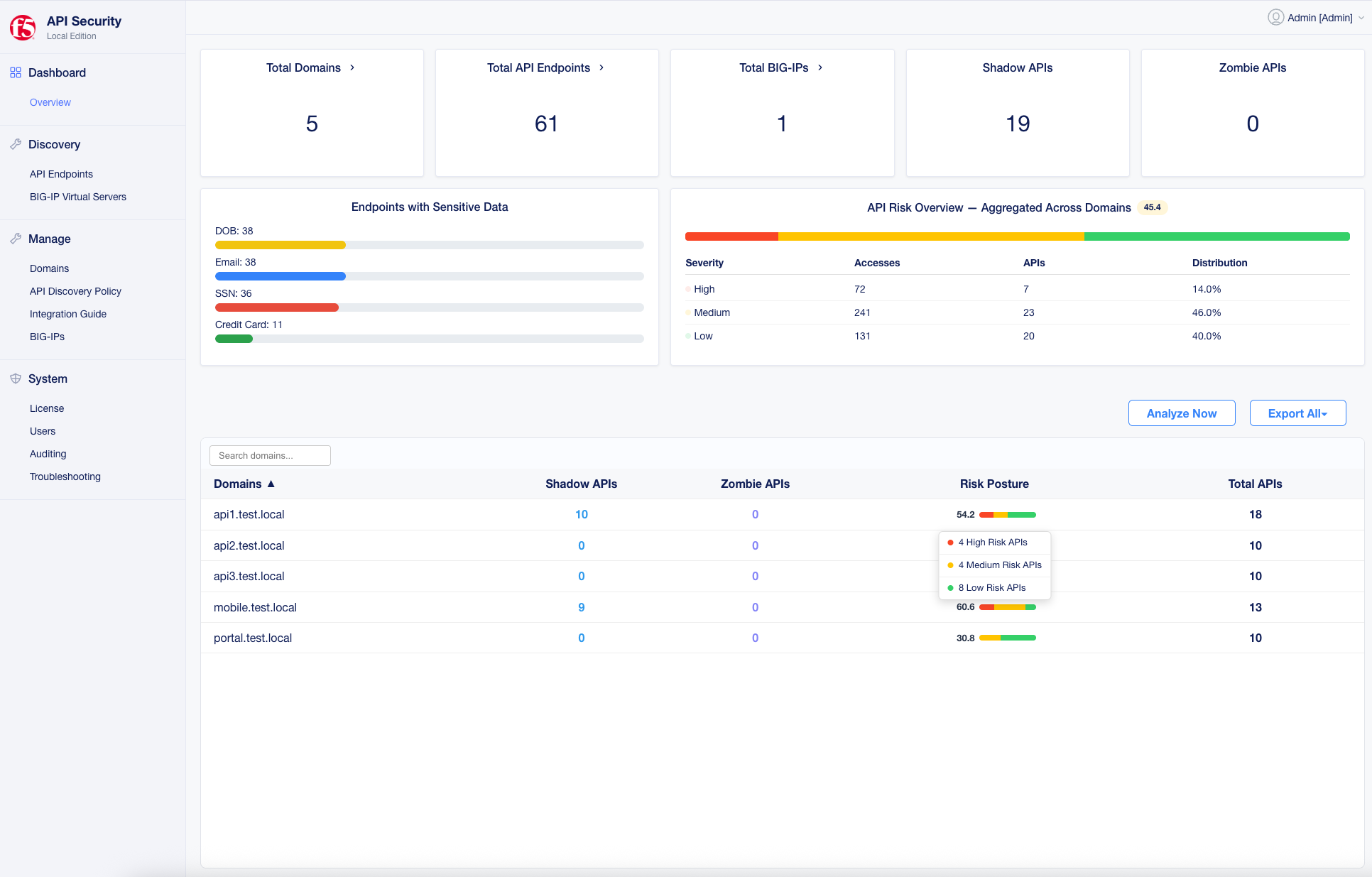Screen dimensions: 1372x877
Task: Click the Shadow APIs summary card
Action: pyautogui.click(x=1018, y=113)
